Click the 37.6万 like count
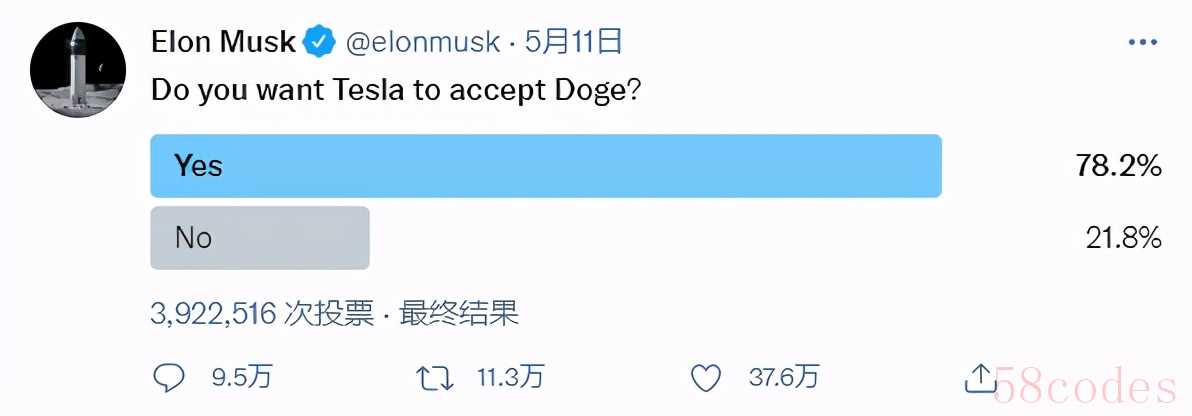The height and width of the screenshot is (416, 1192). 784,376
